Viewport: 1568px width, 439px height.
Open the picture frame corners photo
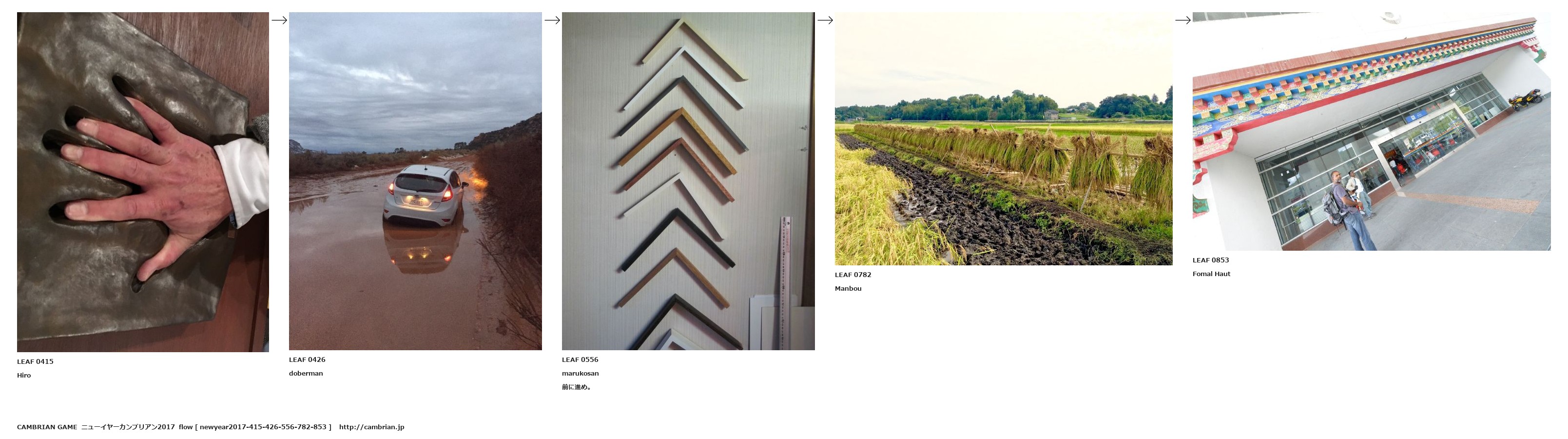coord(688,181)
